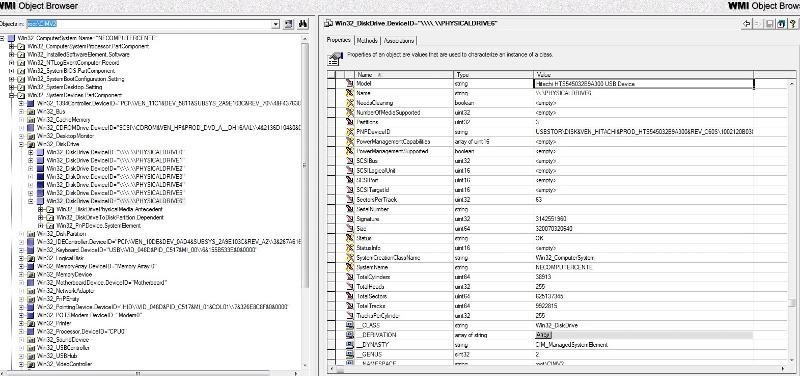Switch to the Properties tab
The image size is (800, 376).
[x=339, y=40]
